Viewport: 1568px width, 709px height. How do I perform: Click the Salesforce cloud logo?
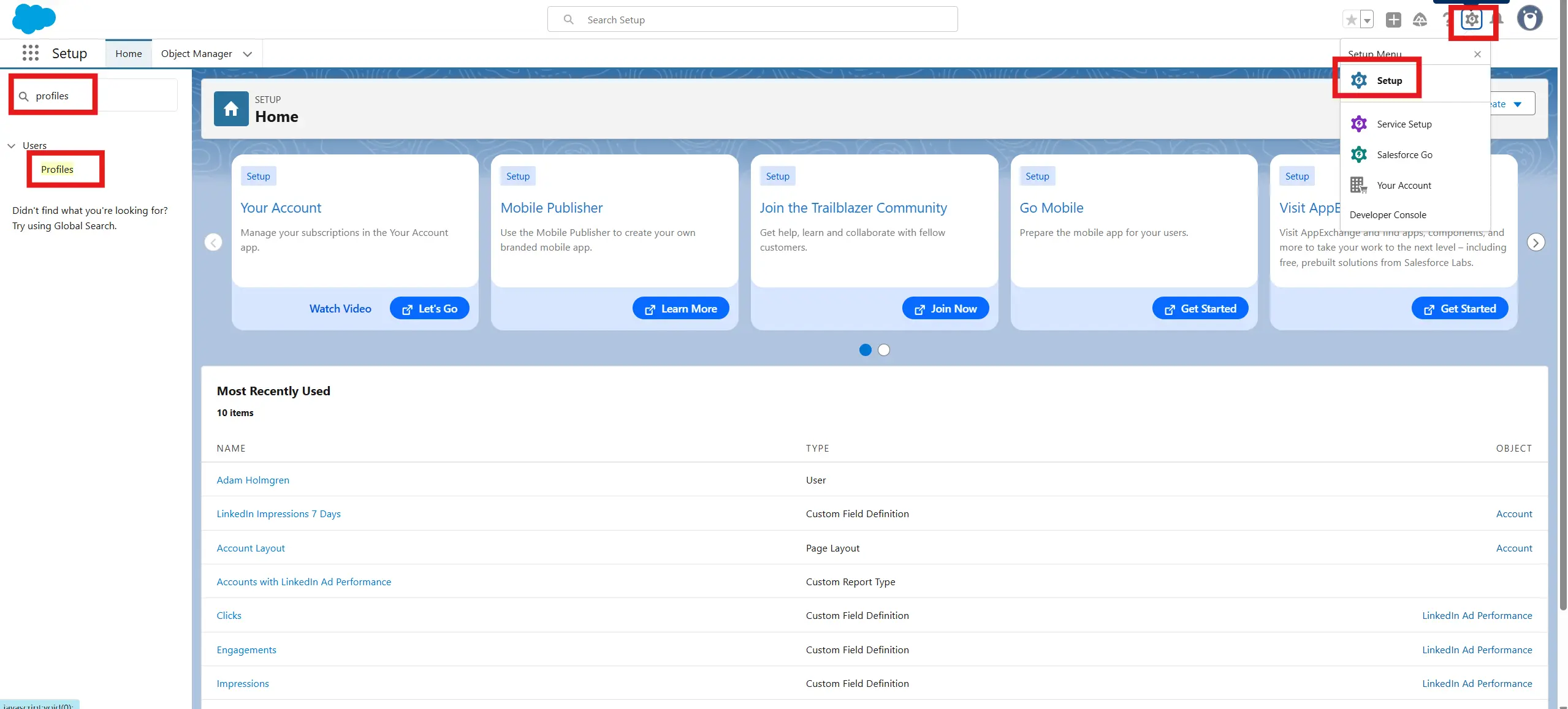(x=34, y=18)
